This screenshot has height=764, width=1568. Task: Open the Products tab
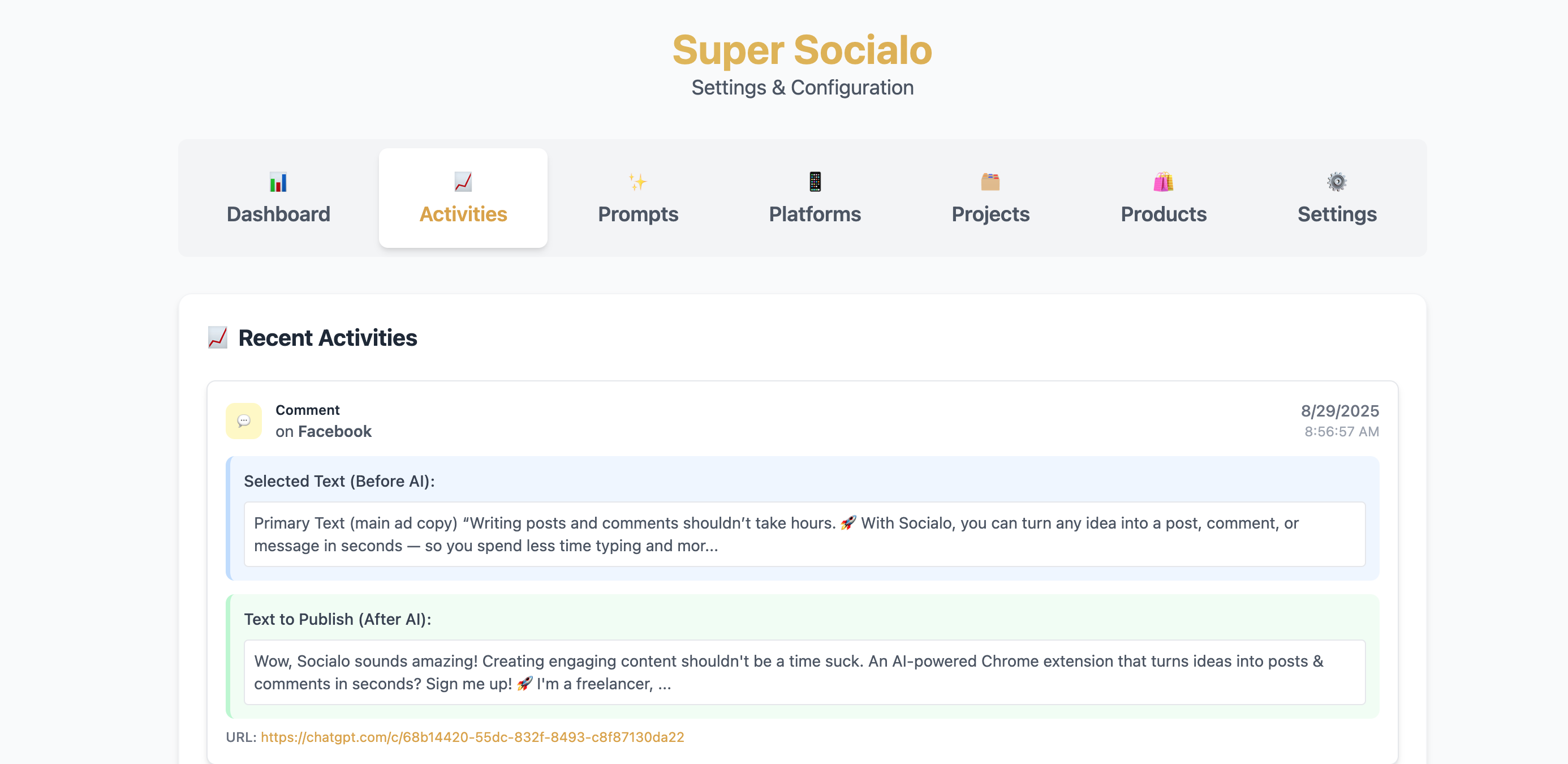click(1163, 198)
